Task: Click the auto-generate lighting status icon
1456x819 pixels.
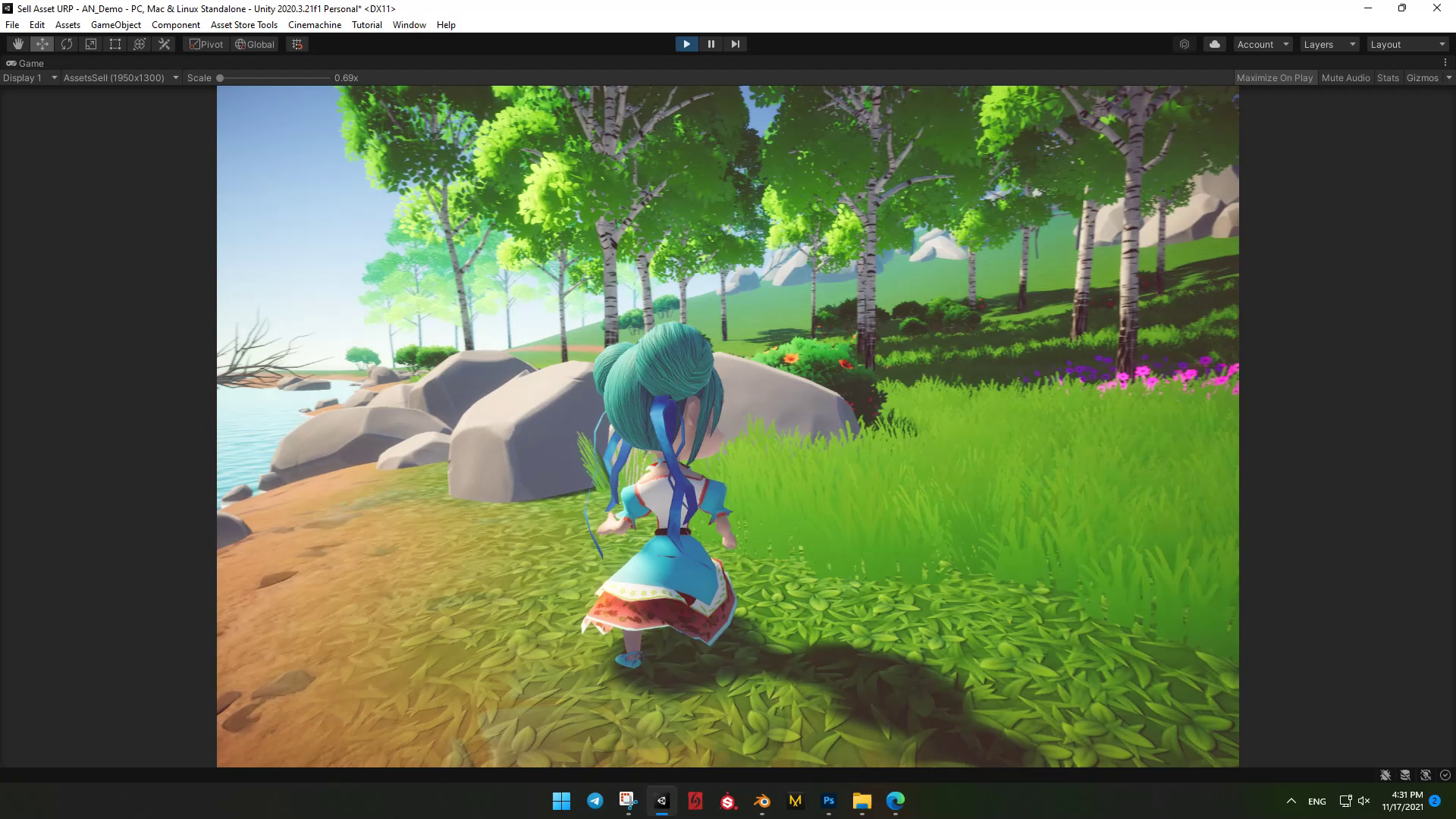Action: (x=1426, y=775)
